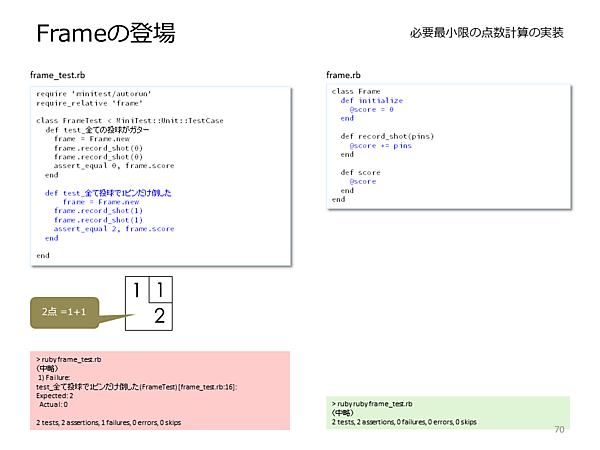Click the 'class FrameTest < MiniTest::Unit::TestCase' line

pyautogui.click(x=130, y=121)
